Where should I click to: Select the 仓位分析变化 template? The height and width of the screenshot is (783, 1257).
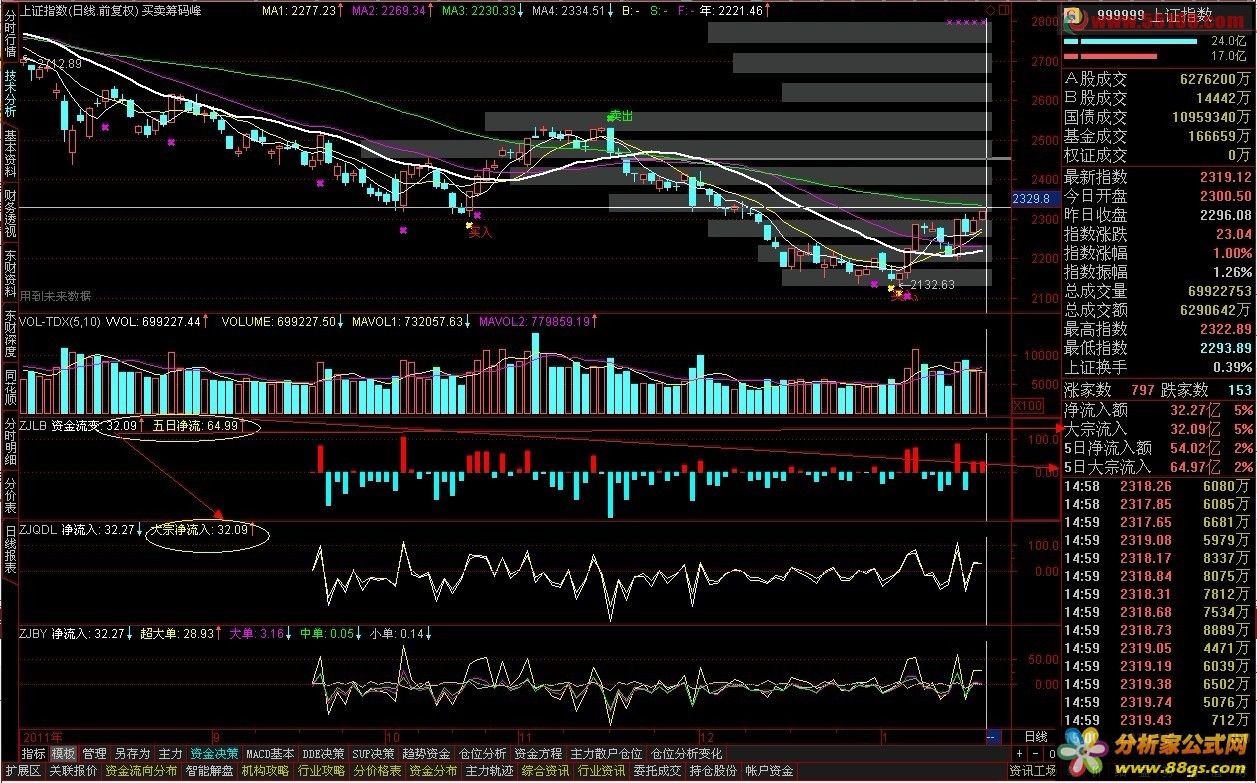686,753
